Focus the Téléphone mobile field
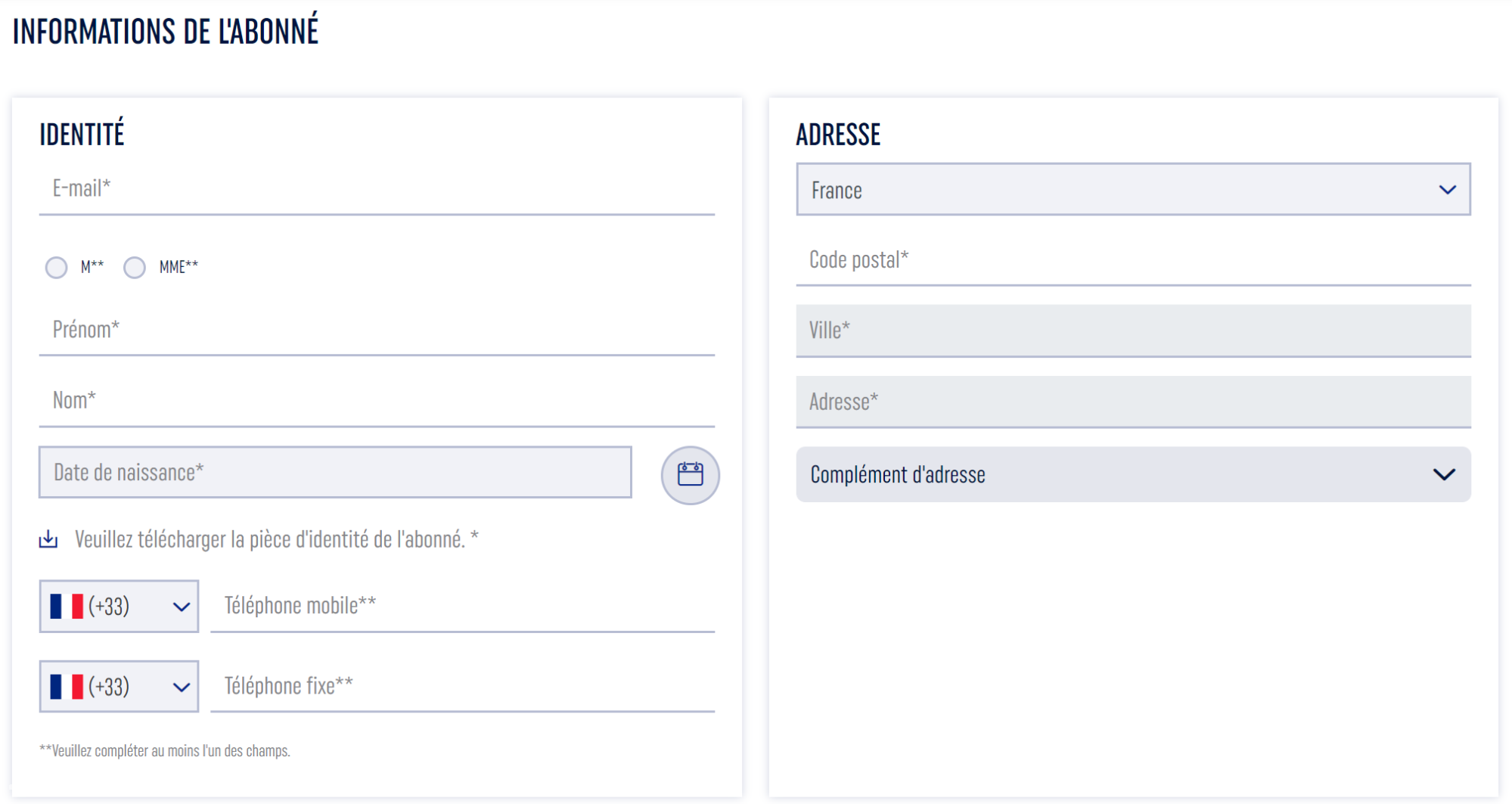Viewport: 1512px width, 804px height. pyautogui.click(x=462, y=607)
